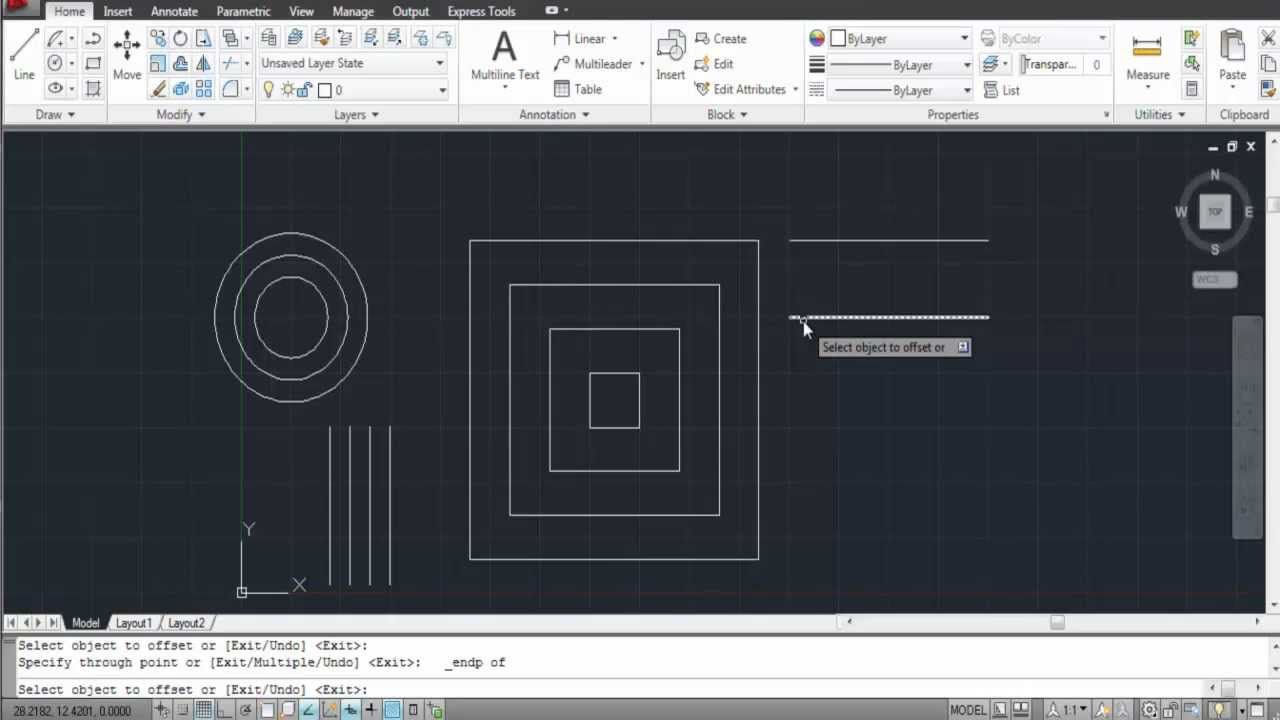Toggle Ortho Mode in status bar
Viewport: 1280px width, 720px height.
pos(225,710)
